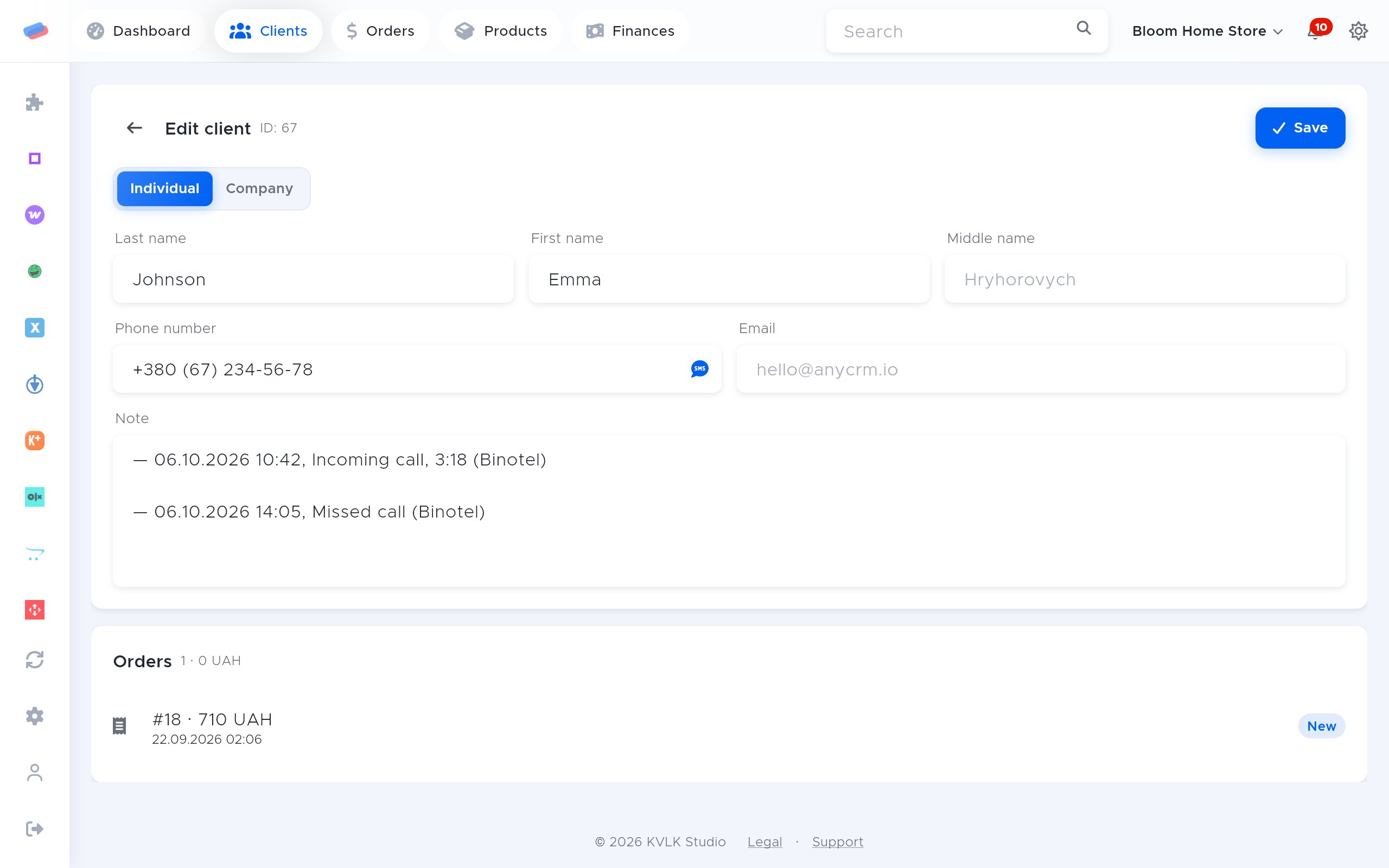Click into the Note text area
Screen dimensions: 1389x868
pyautogui.click(x=729, y=511)
